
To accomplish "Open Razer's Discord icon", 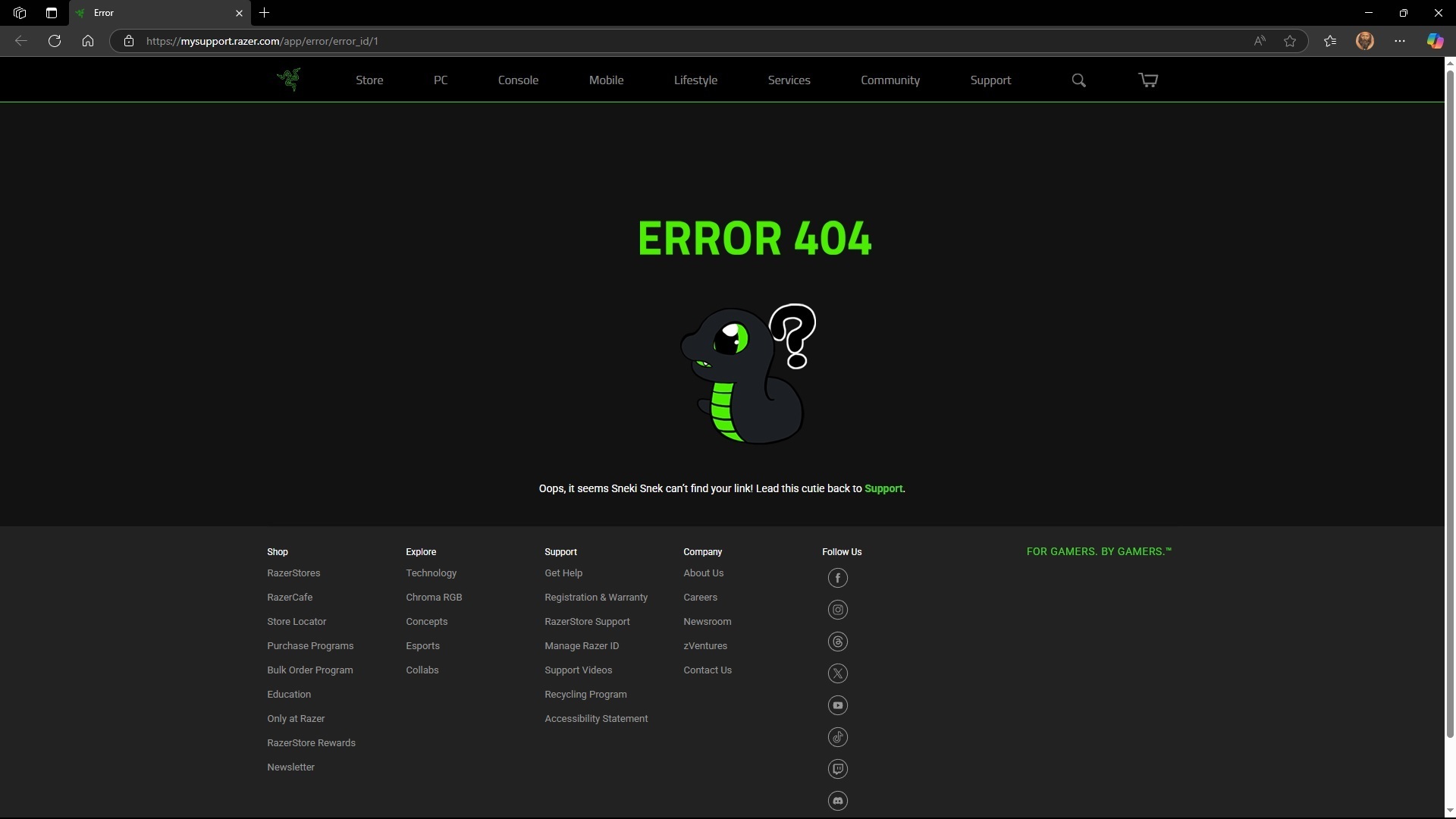I will [837, 801].
